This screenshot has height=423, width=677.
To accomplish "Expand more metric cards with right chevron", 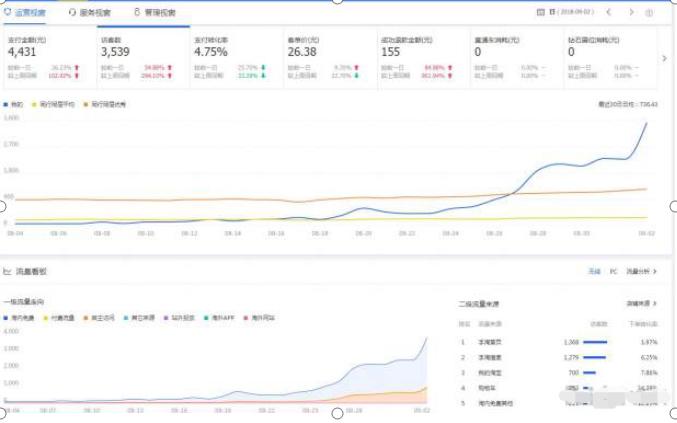I will tap(665, 58).
